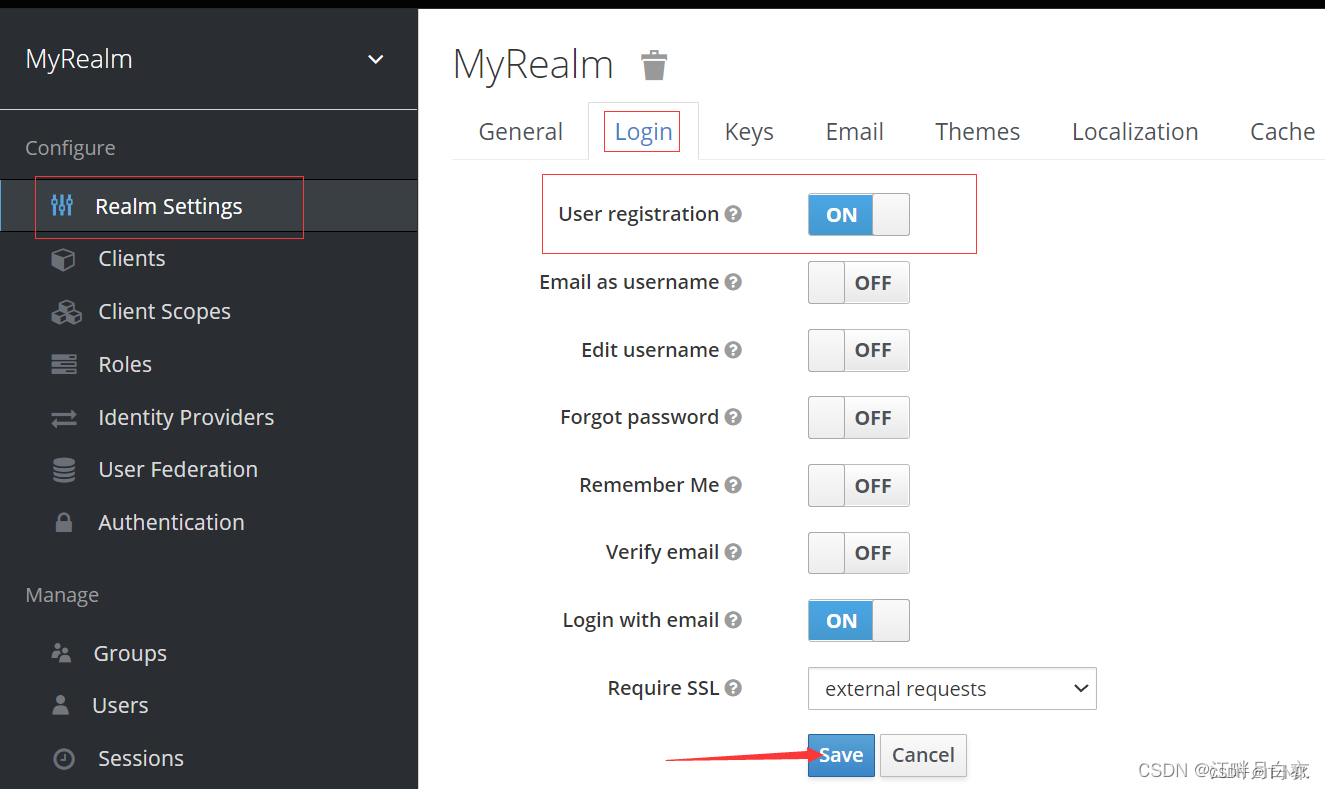Click the Identity Providers arrows icon
The width and height of the screenshot is (1325, 789).
pyautogui.click(x=64, y=418)
